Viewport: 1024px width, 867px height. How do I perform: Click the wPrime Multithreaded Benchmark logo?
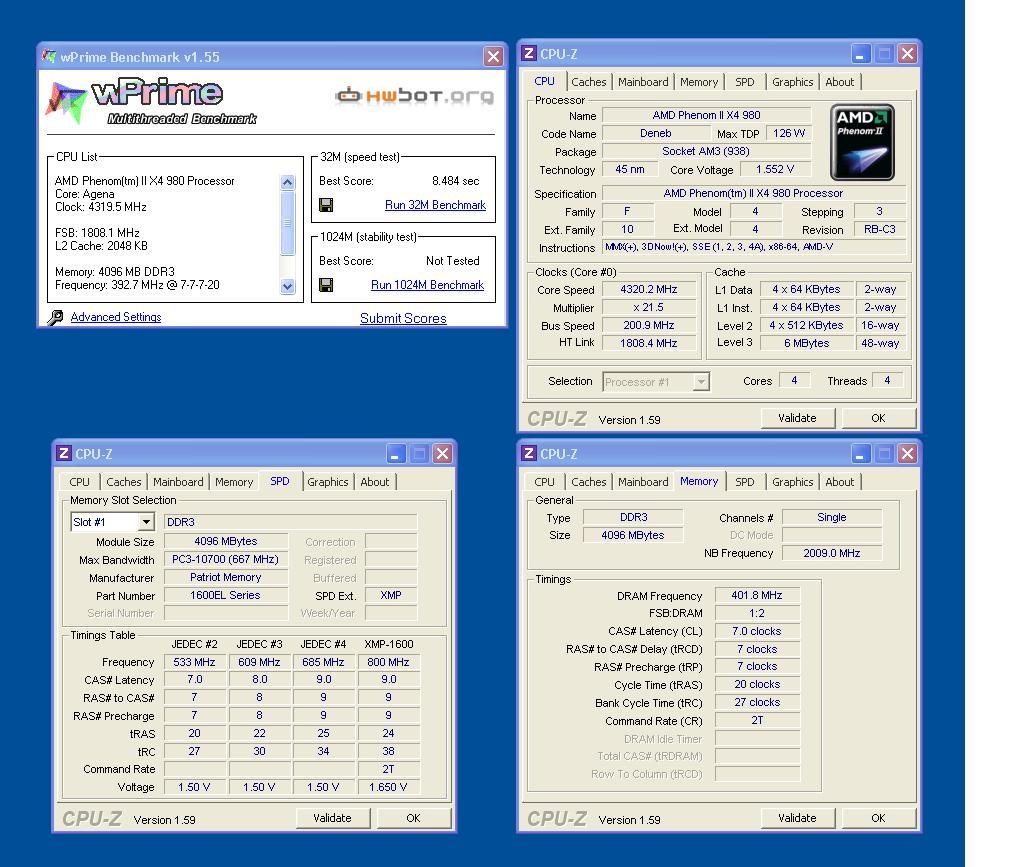coord(152,101)
